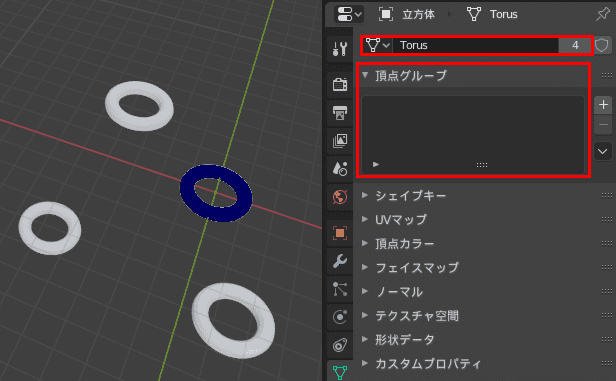Open the properties editor type dropdown

click(348, 15)
